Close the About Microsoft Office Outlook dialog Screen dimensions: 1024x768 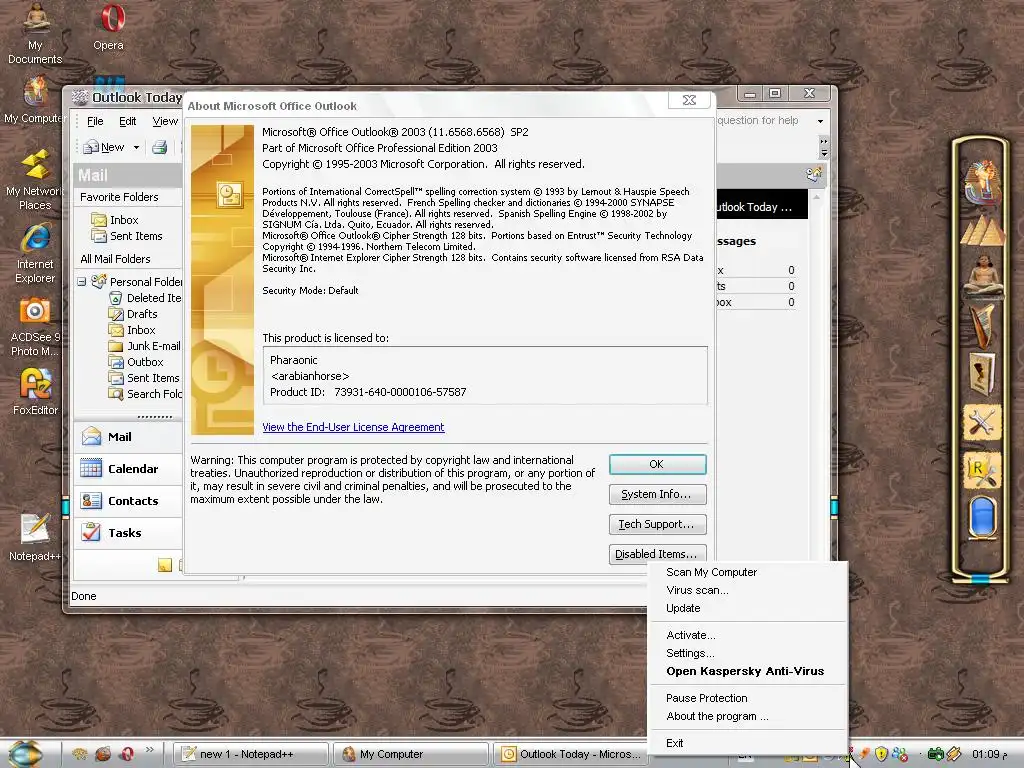[689, 100]
